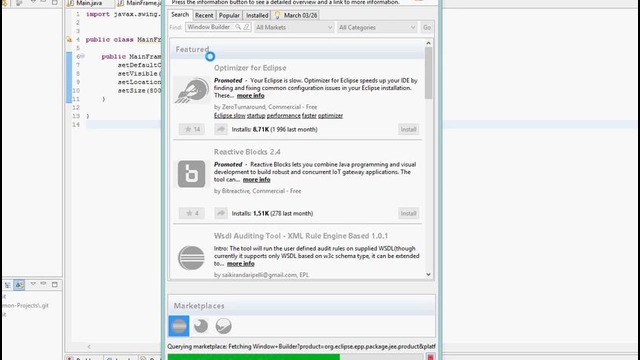Click the 'setVisible(' code line
Screen dimensions: 640x360
139,73
